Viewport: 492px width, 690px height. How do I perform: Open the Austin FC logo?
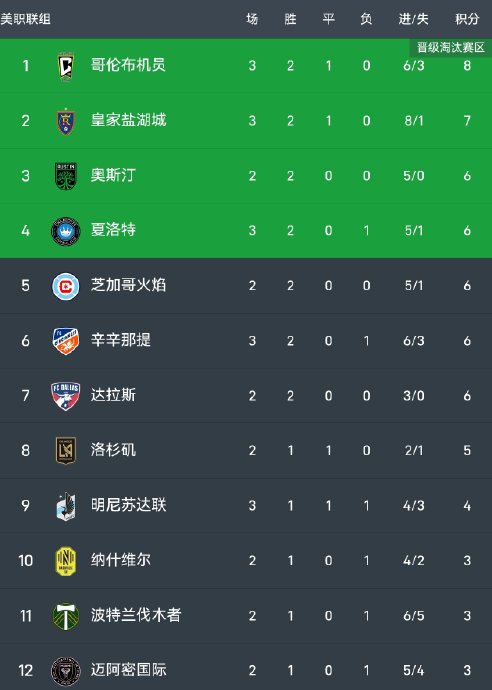66,176
